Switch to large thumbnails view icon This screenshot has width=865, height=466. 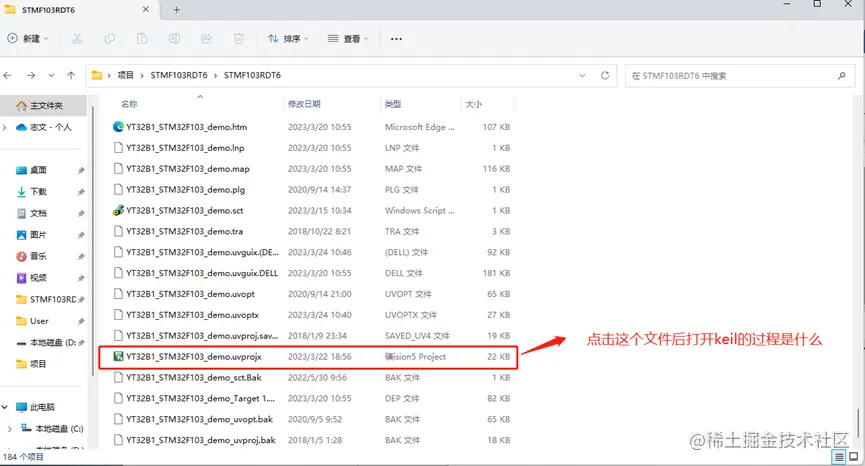pos(853,457)
